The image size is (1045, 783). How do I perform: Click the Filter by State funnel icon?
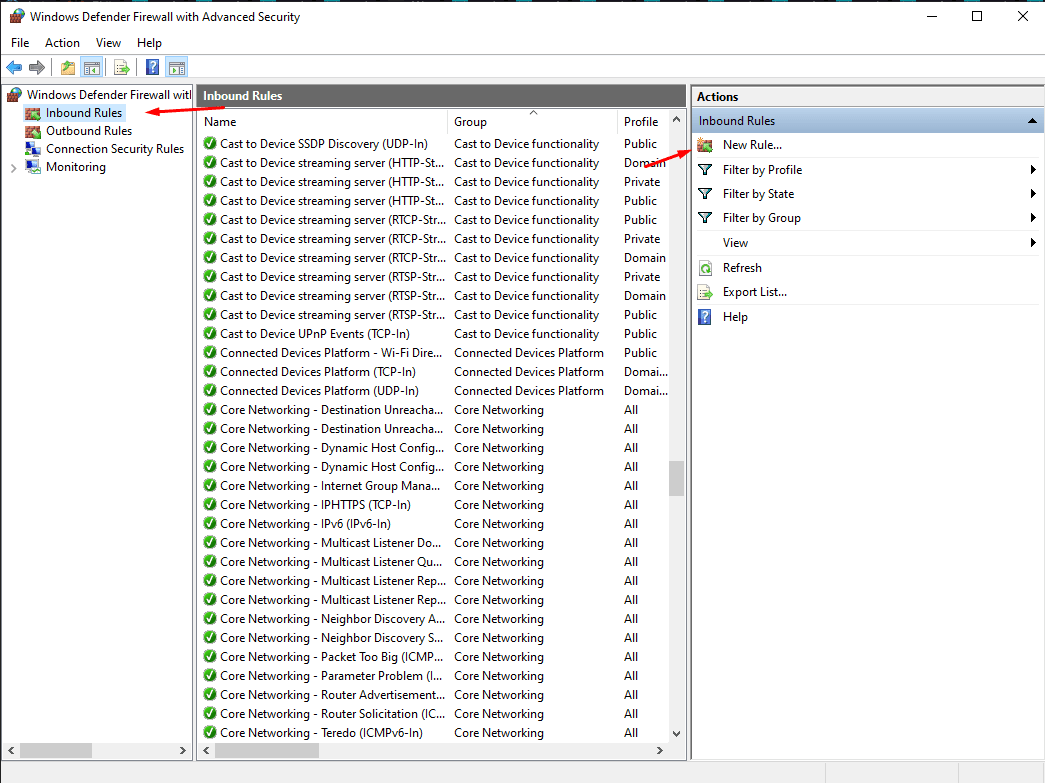pos(705,194)
